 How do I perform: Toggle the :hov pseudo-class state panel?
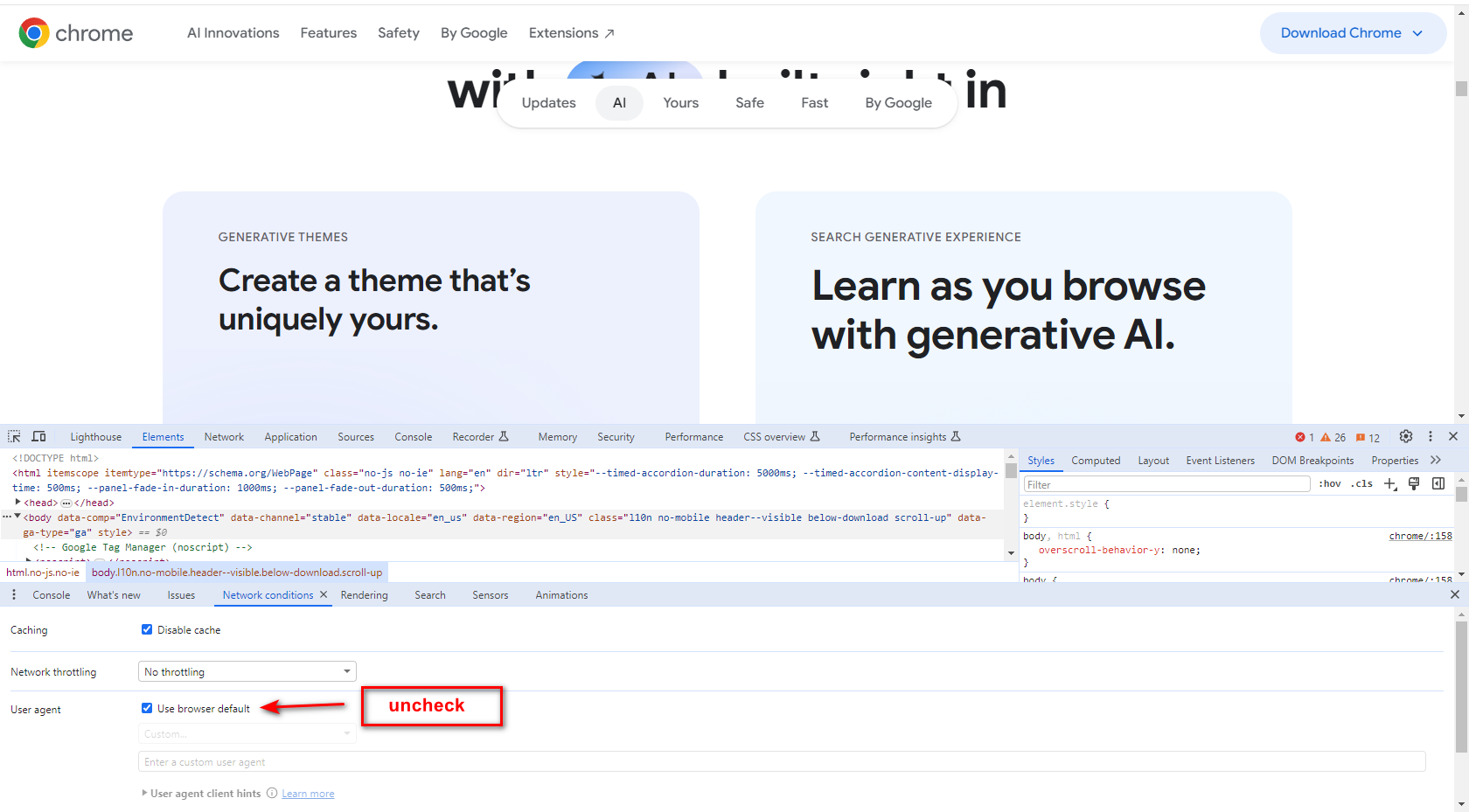click(x=1329, y=483)
